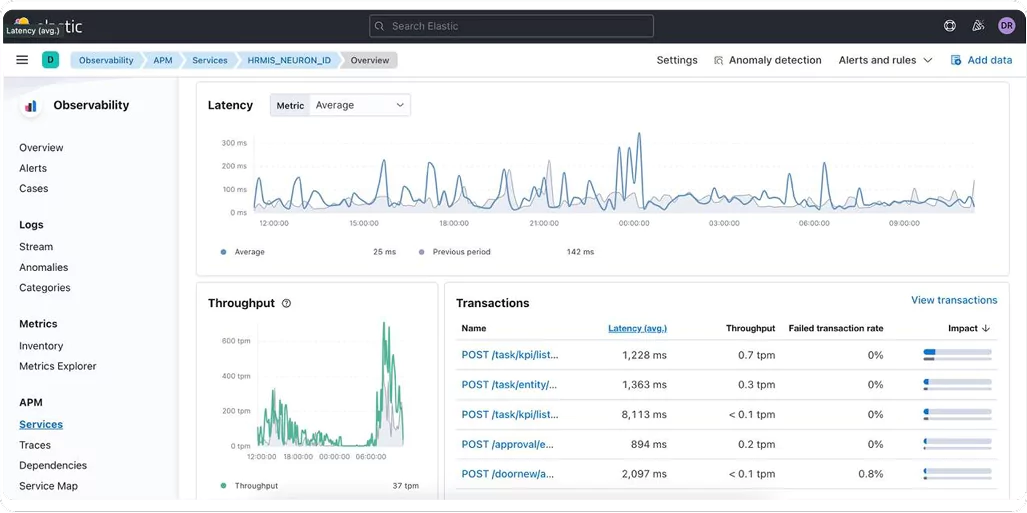This screenshot has width=1027, height=513.
Task: Select Services in the APM sidebar
Action: (41, 425)
